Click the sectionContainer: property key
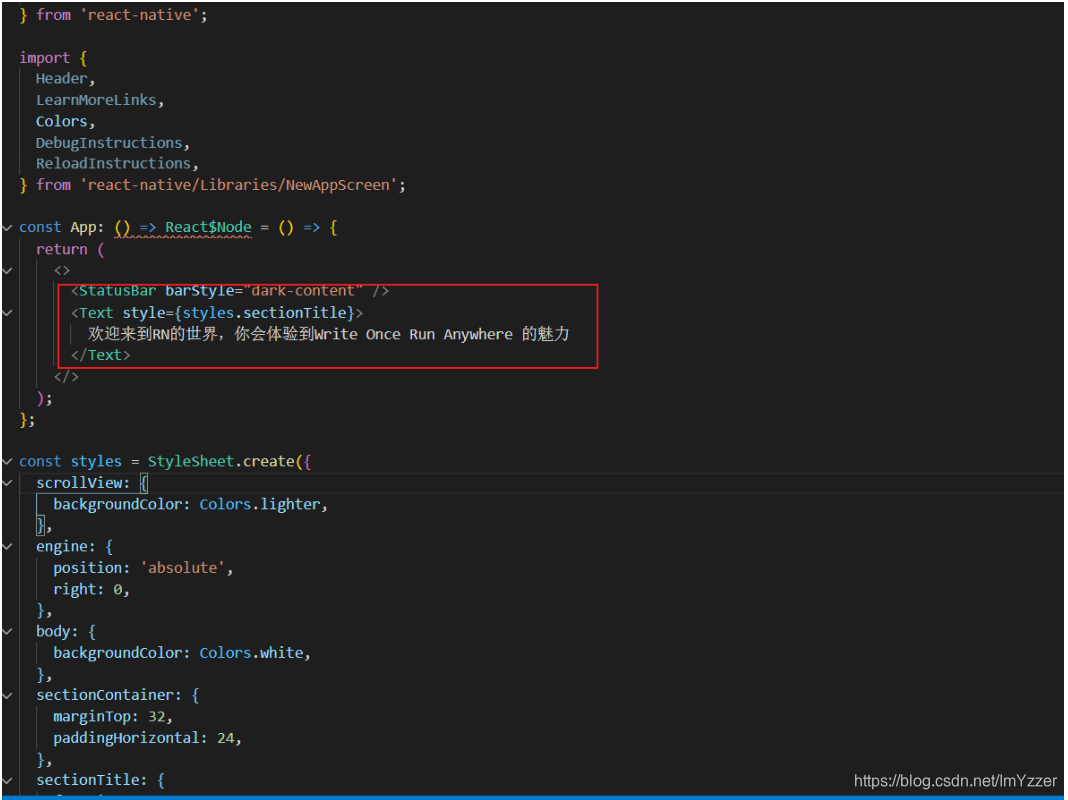 coord(108,695)
